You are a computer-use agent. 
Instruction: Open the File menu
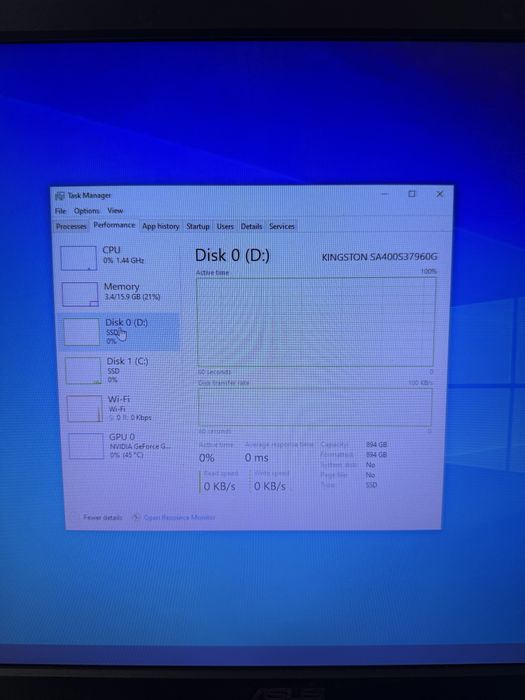coord(60,211)
